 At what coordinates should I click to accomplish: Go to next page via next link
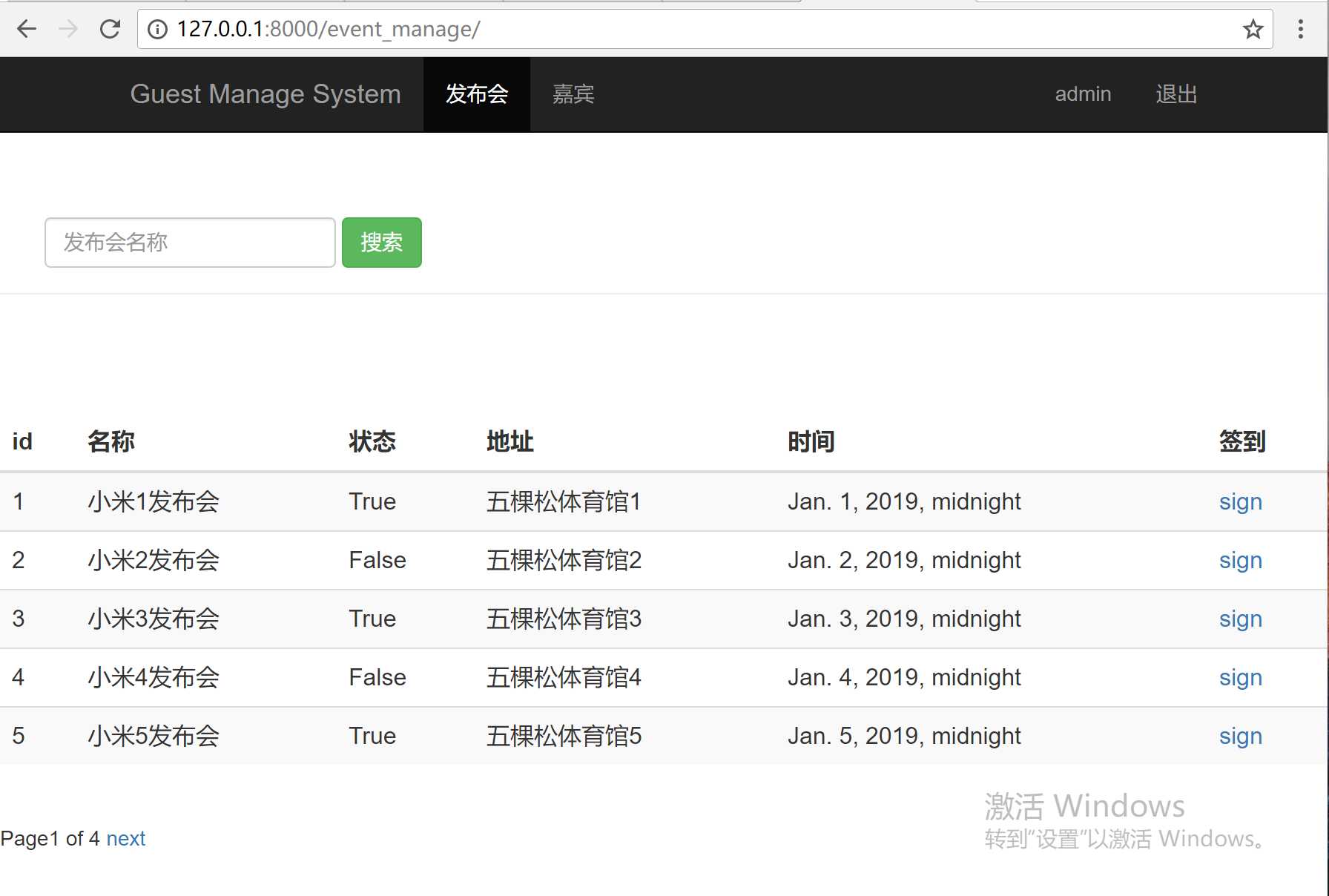coord(125,839)
